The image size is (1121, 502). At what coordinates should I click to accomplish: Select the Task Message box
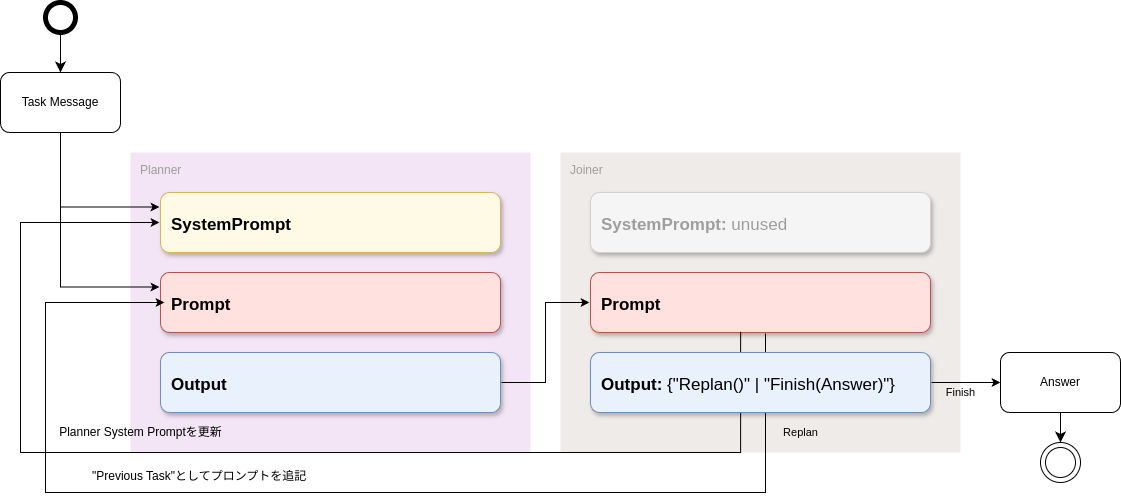(x=60, y=102)
